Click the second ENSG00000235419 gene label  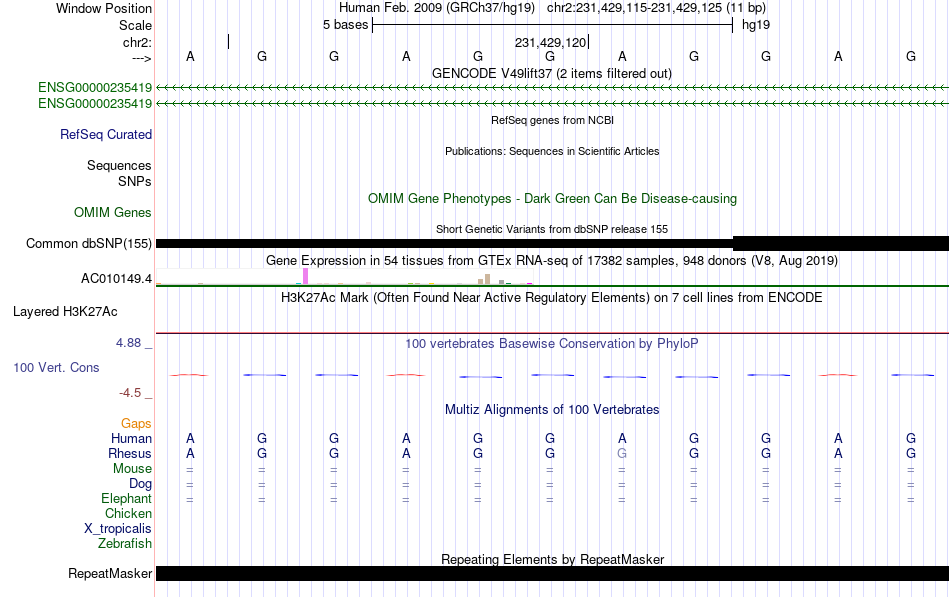click(95, 104)
